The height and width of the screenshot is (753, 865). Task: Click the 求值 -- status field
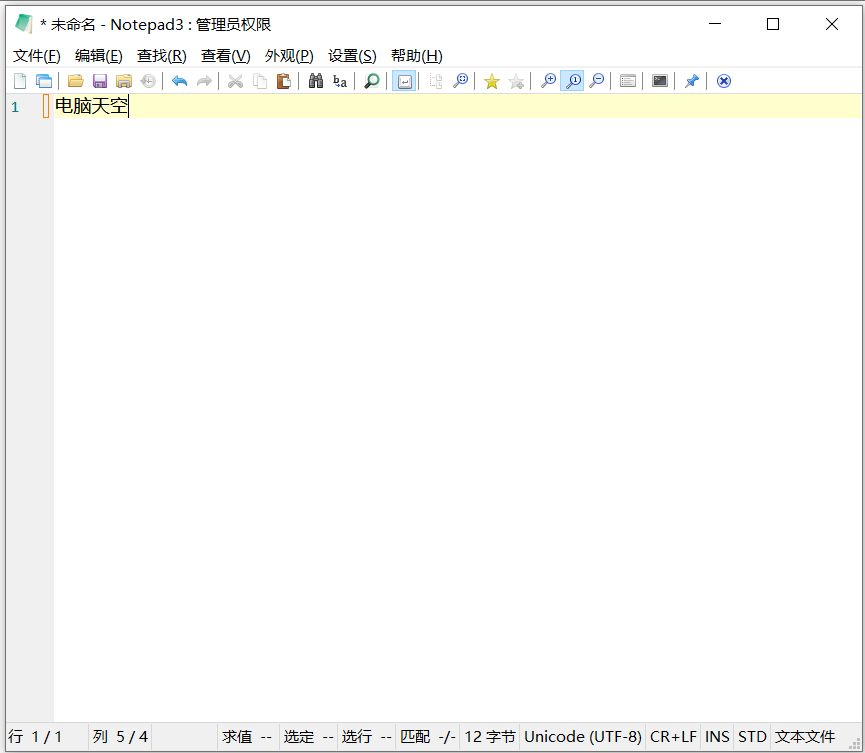click(x=247, y=736)
